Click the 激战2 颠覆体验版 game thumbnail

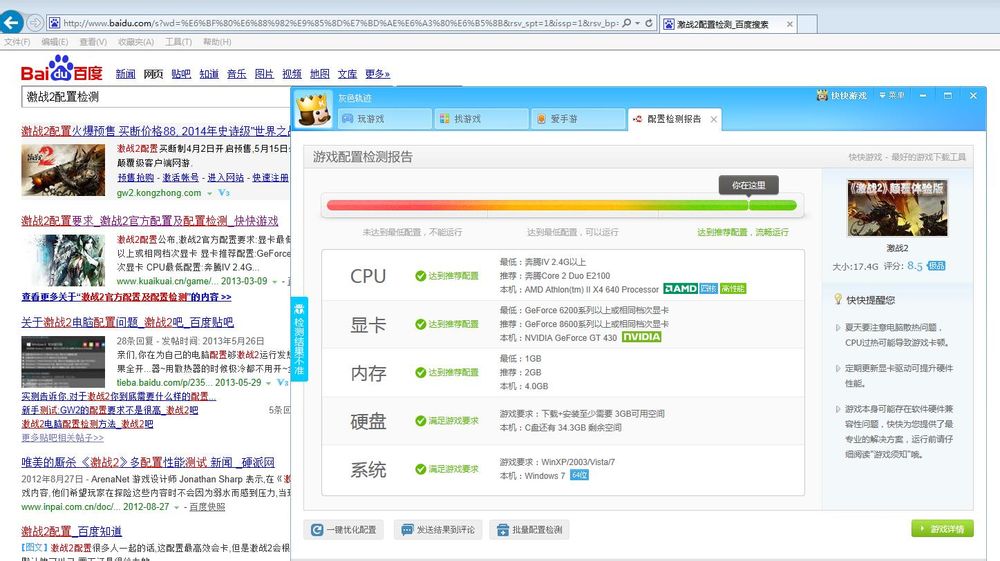coord(897,208)
